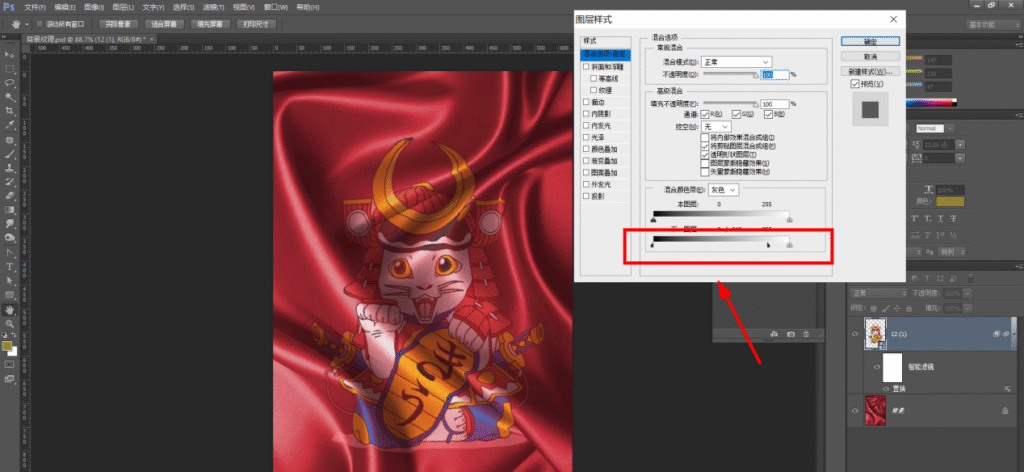1024x472 pixels.
Task: Select the Magic Wand tool
Action: [10, 97]
